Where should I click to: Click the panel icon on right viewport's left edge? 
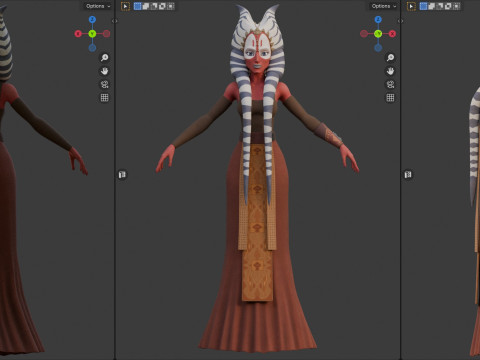click(x=408, y=175)
